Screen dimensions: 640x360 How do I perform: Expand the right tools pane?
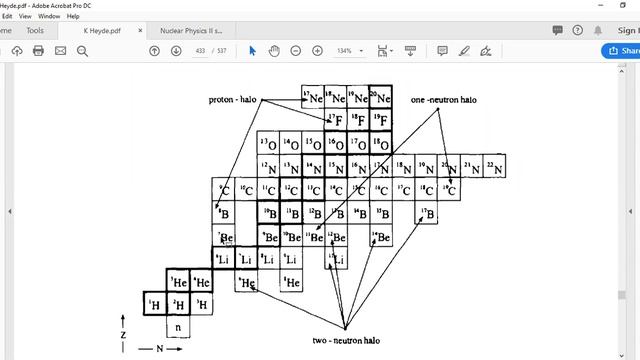[x=630, y=211]
